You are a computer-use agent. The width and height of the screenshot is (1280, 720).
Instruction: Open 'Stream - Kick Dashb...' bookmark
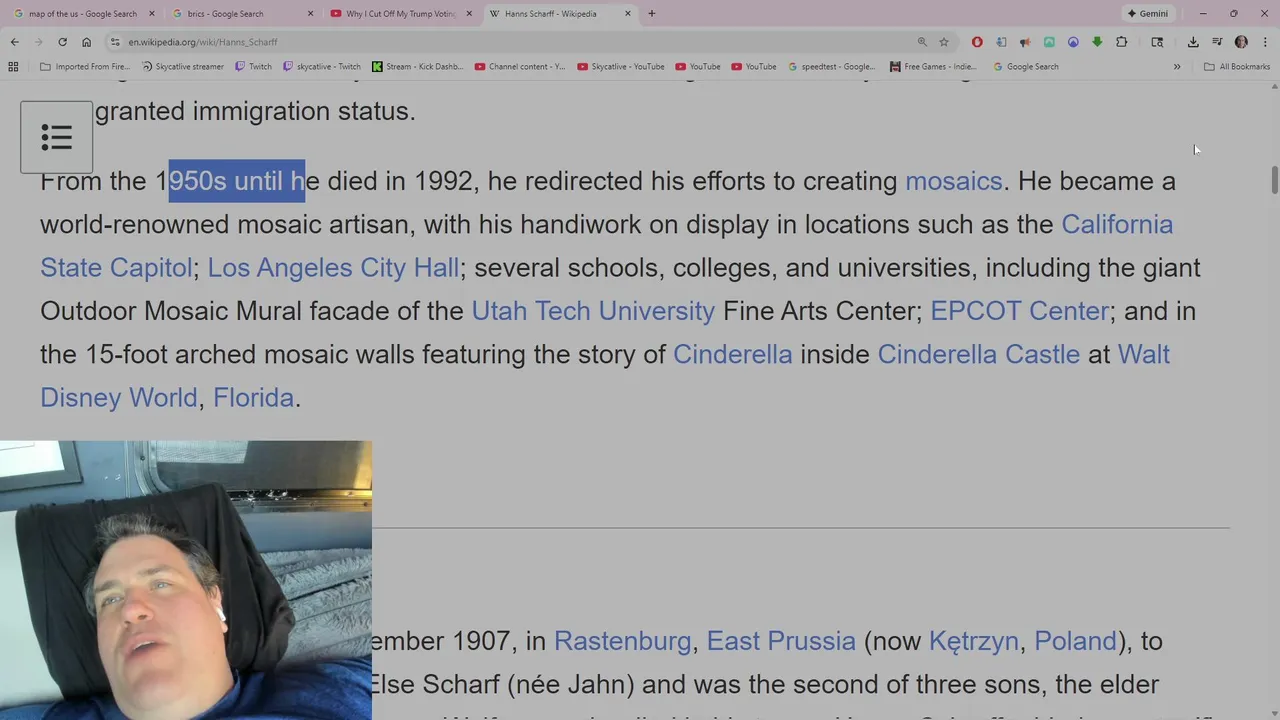click(418, 67)
